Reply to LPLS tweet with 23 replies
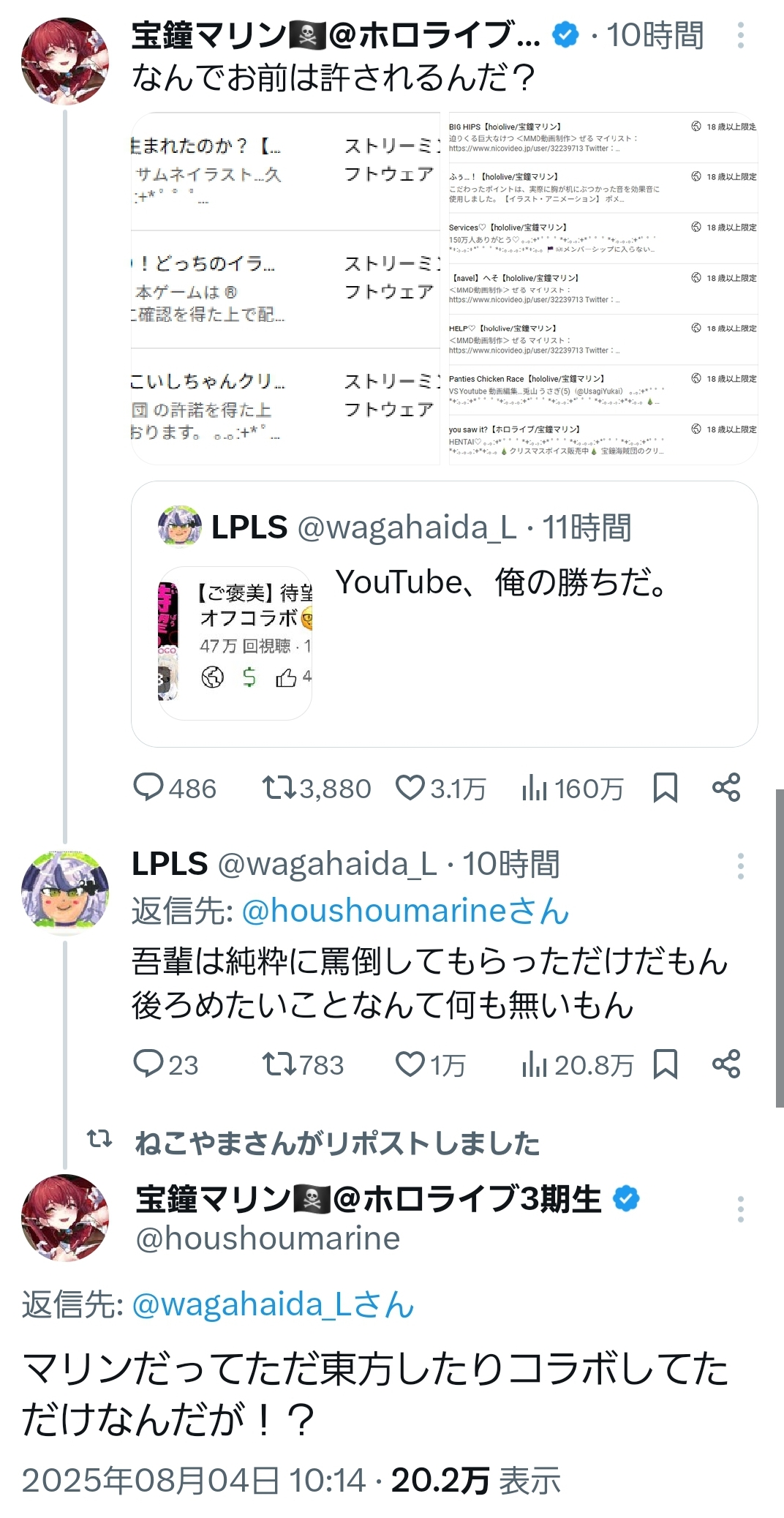 click(148, 1064)
